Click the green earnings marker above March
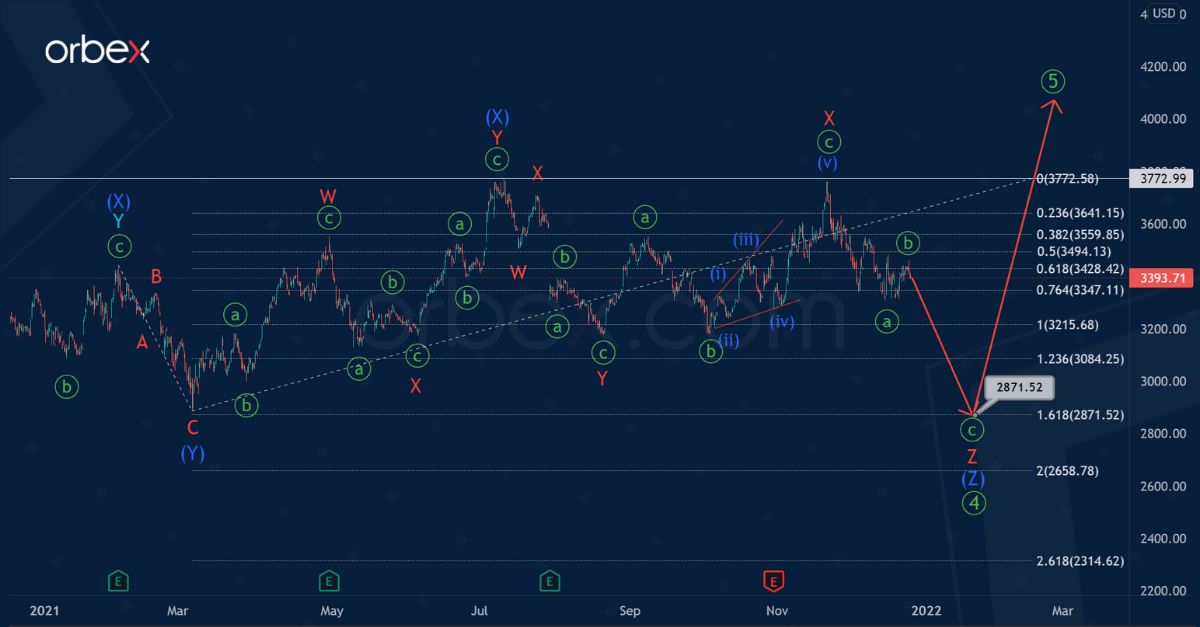The image size is (1200, 627). click(118, 580)
